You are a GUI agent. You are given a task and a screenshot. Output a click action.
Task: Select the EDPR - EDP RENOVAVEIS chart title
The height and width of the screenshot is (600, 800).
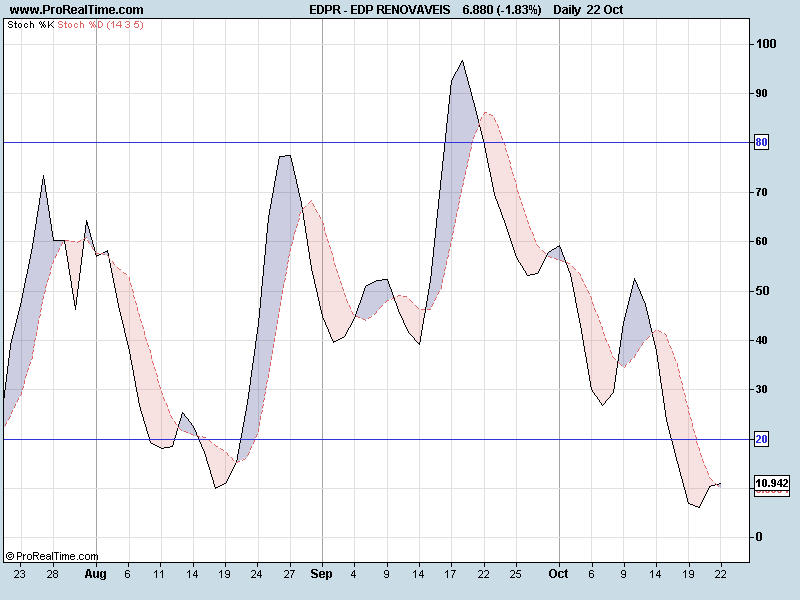(x=380, y=10)
